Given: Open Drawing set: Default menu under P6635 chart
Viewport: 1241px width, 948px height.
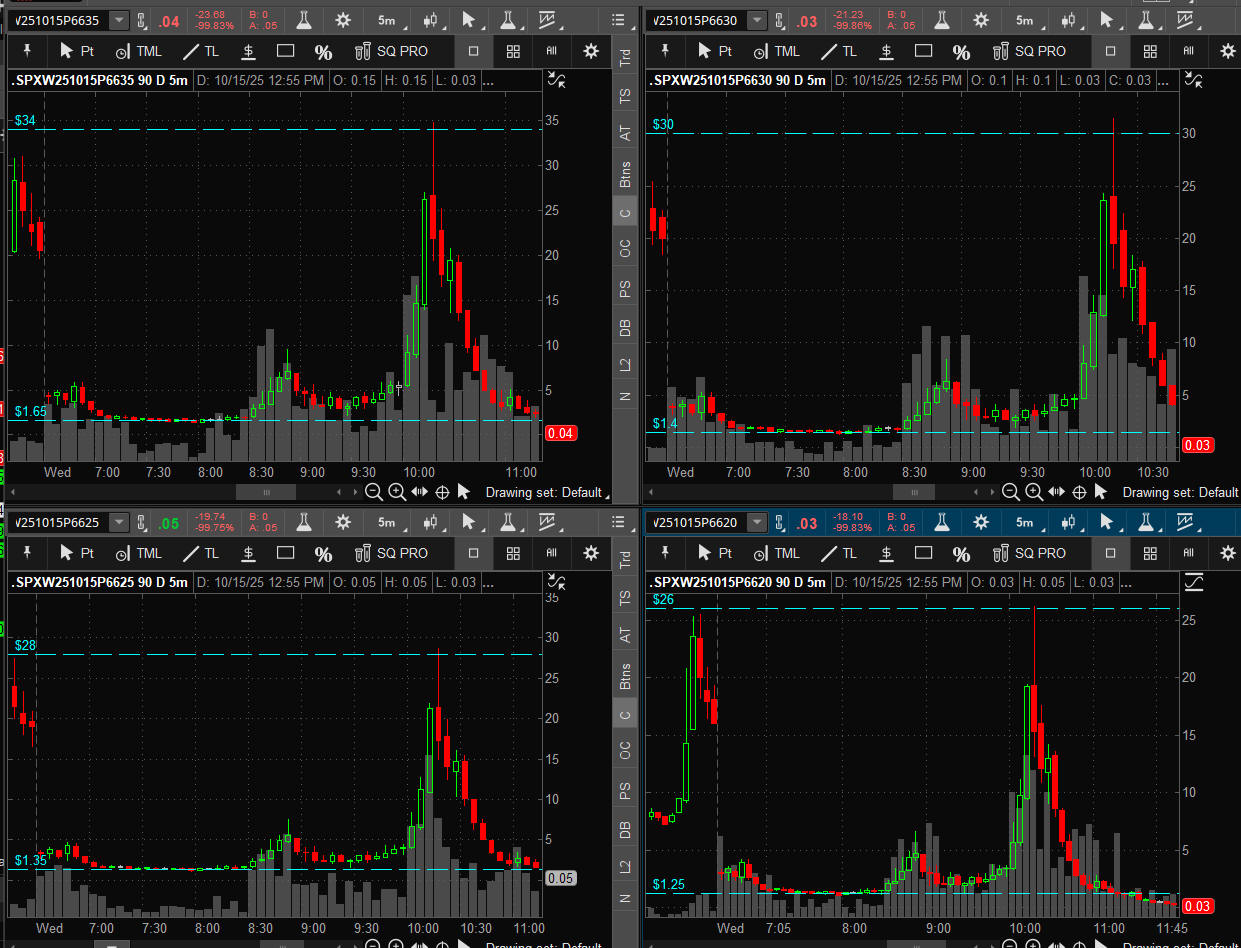Looking at the screenshot, I should [x=545, y=492].
